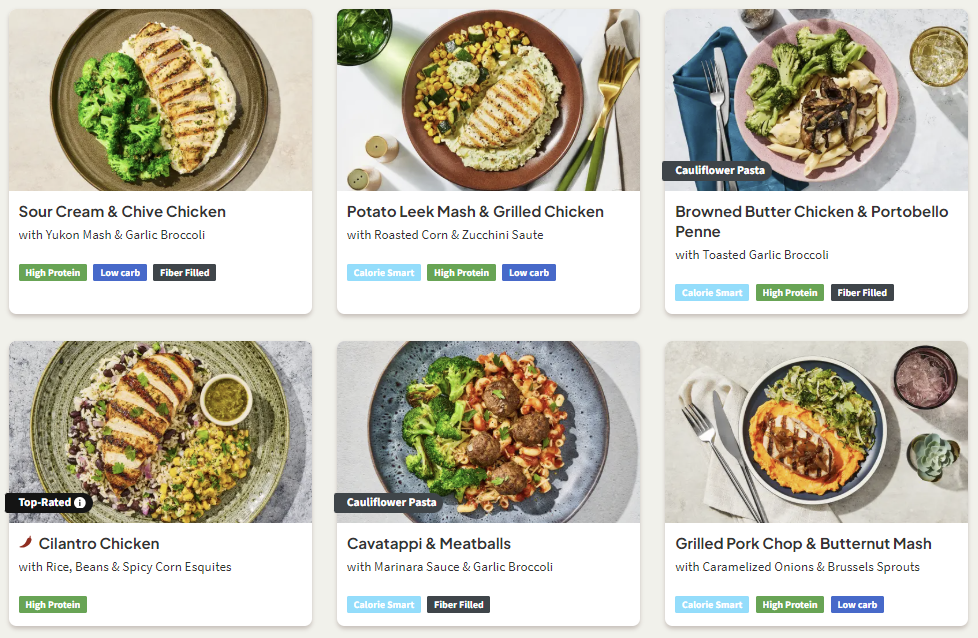Click the Sour Cream & Chive Chicken title
The height and width of the screenshot is (638, 978).
(122, 212)
